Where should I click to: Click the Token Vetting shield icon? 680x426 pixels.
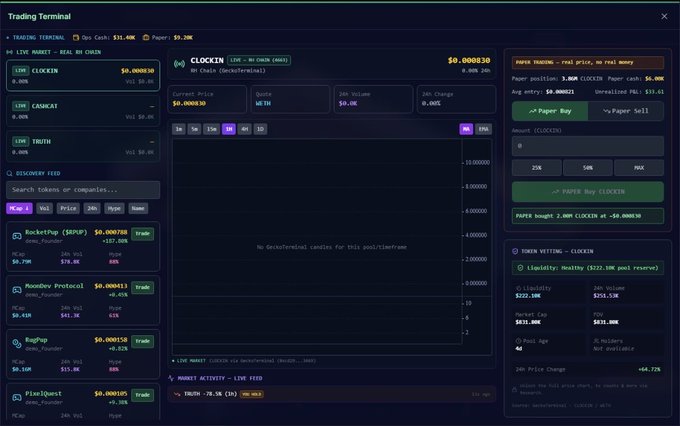point(515,251)
